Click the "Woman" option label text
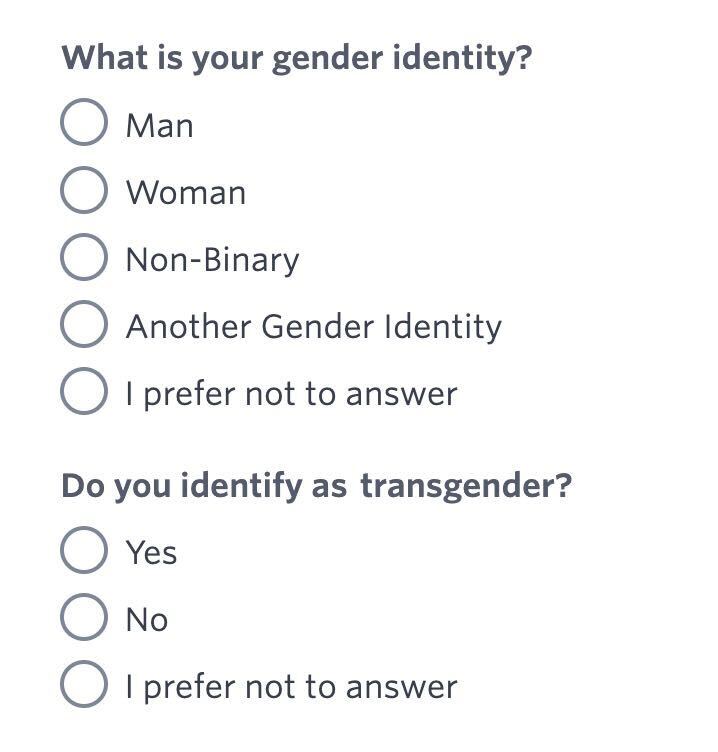 tap(185, 193)
